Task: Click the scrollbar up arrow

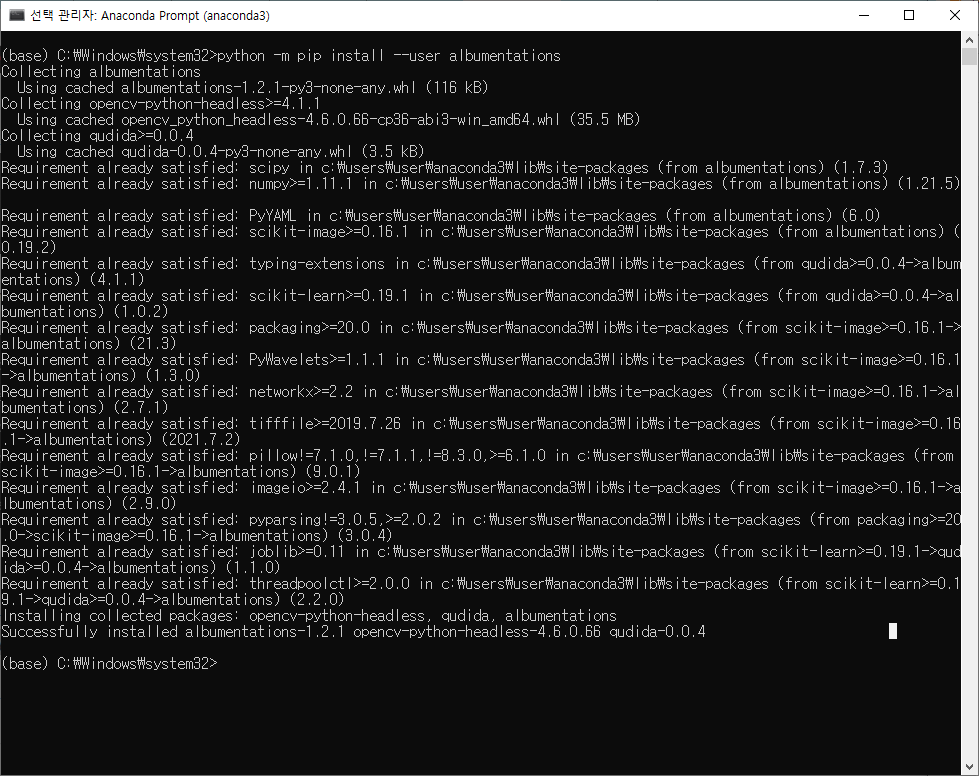Action: (x=969, y=39)
